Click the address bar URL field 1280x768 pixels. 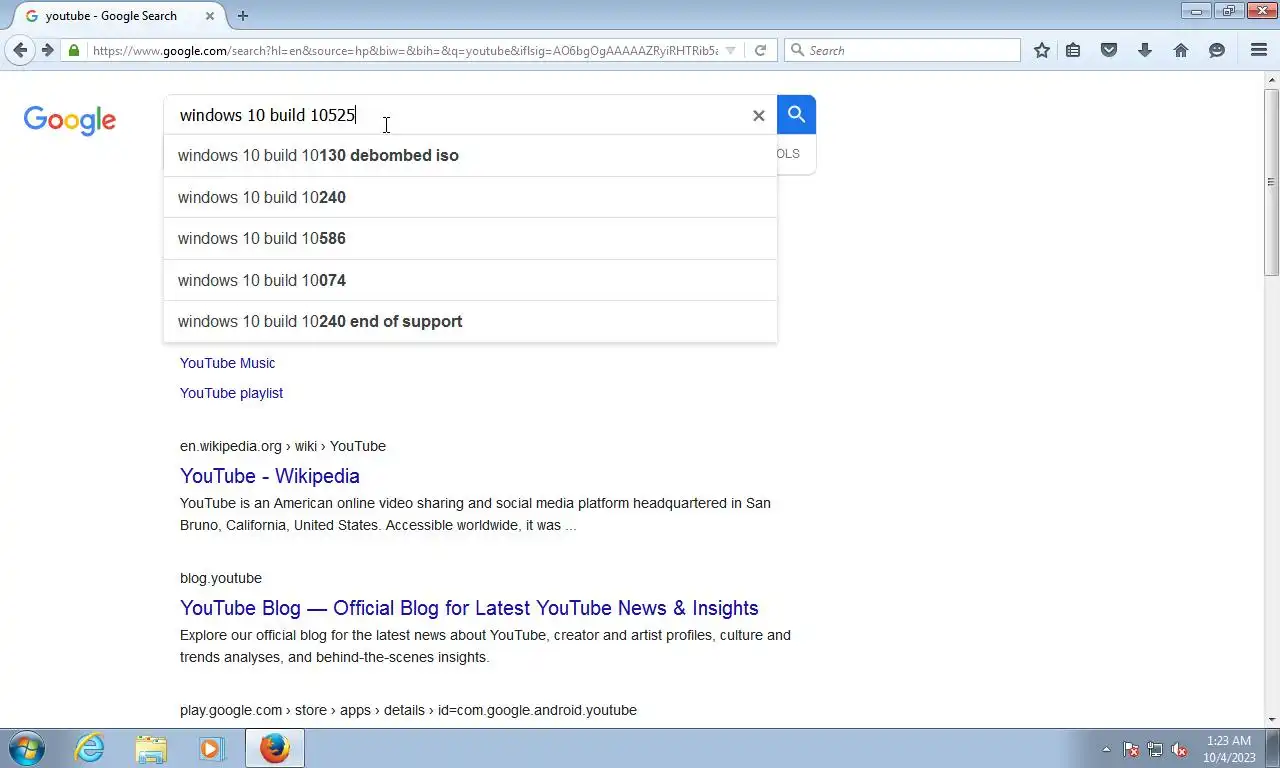pyautogui.click(x=405, y=50)
